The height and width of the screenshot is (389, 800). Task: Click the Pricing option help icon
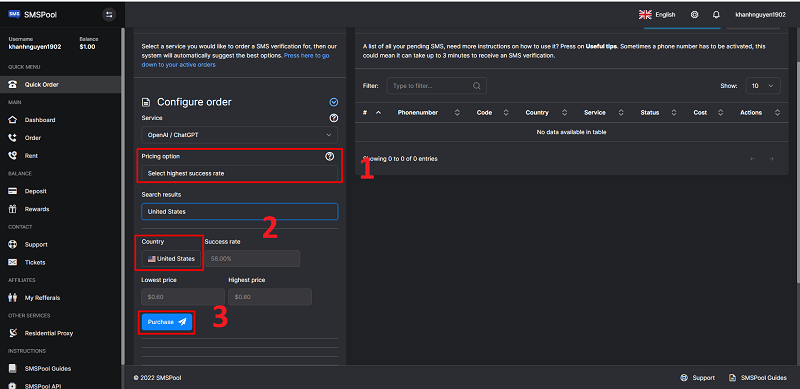pos(330,156)
